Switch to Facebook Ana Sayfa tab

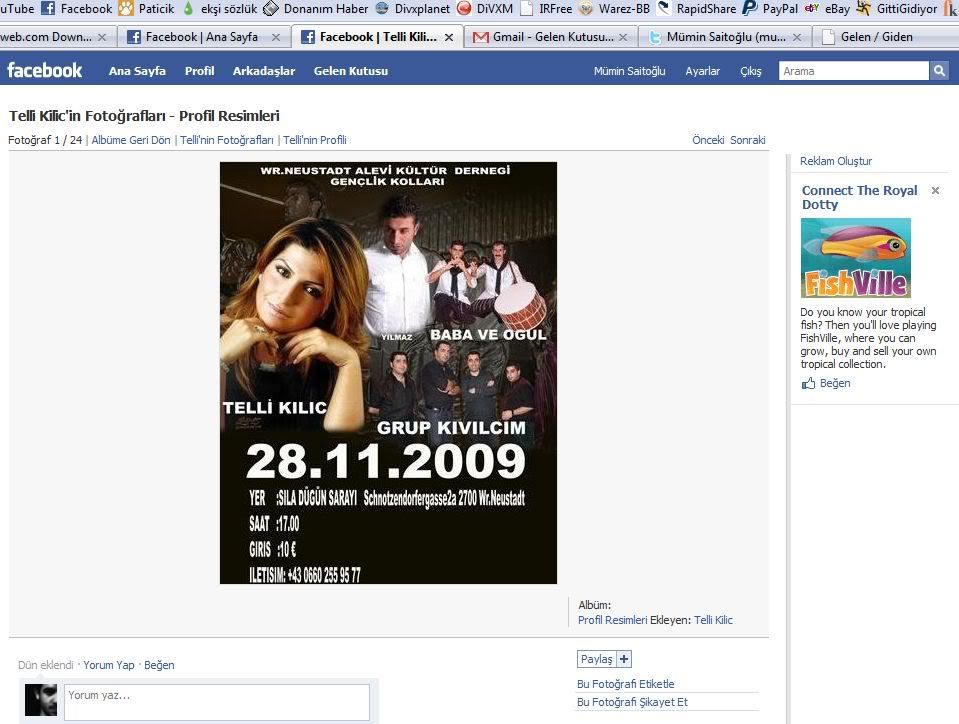click(201, 37)
